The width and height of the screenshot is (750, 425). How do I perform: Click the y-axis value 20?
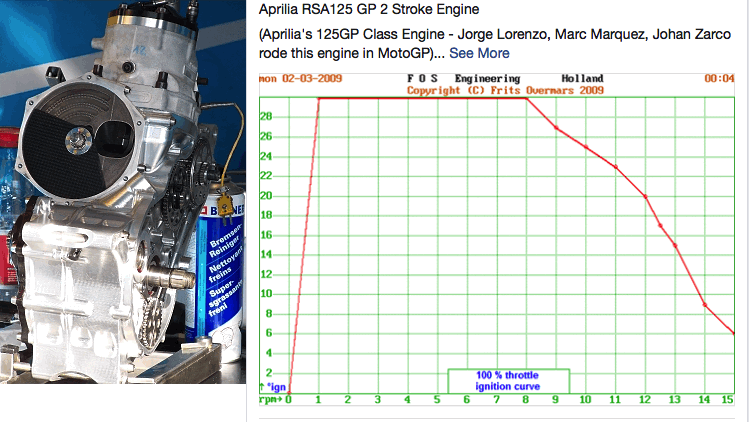click(266, 196)
